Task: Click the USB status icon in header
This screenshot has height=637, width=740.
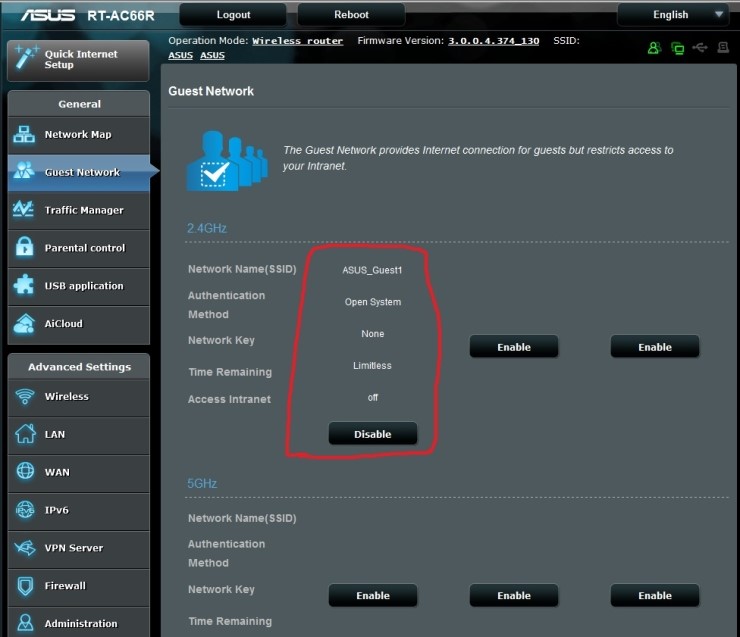Action: pyautogui.click(x=700, y=47)
